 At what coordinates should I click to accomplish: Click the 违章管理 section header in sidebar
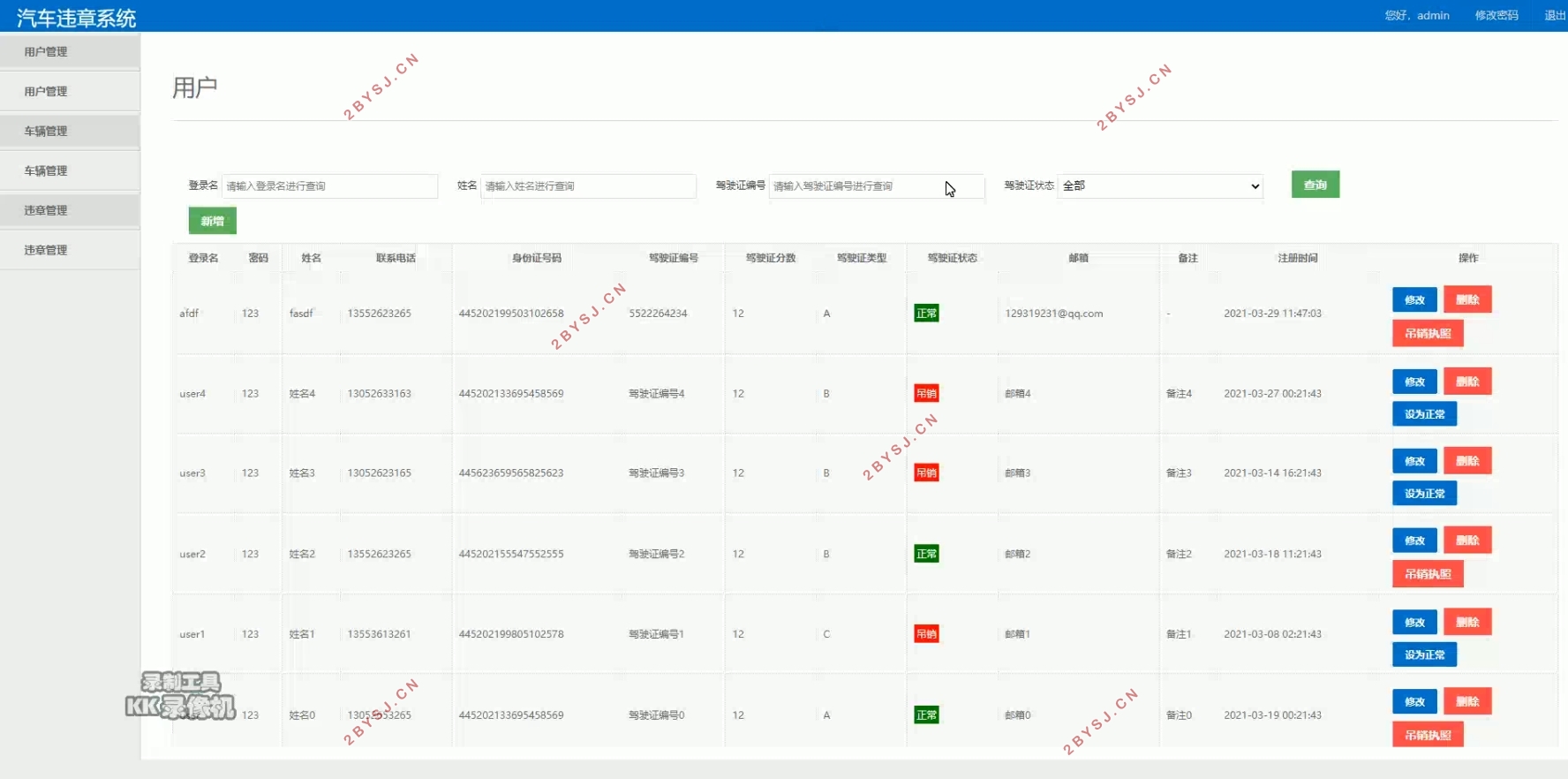[70, 210]
